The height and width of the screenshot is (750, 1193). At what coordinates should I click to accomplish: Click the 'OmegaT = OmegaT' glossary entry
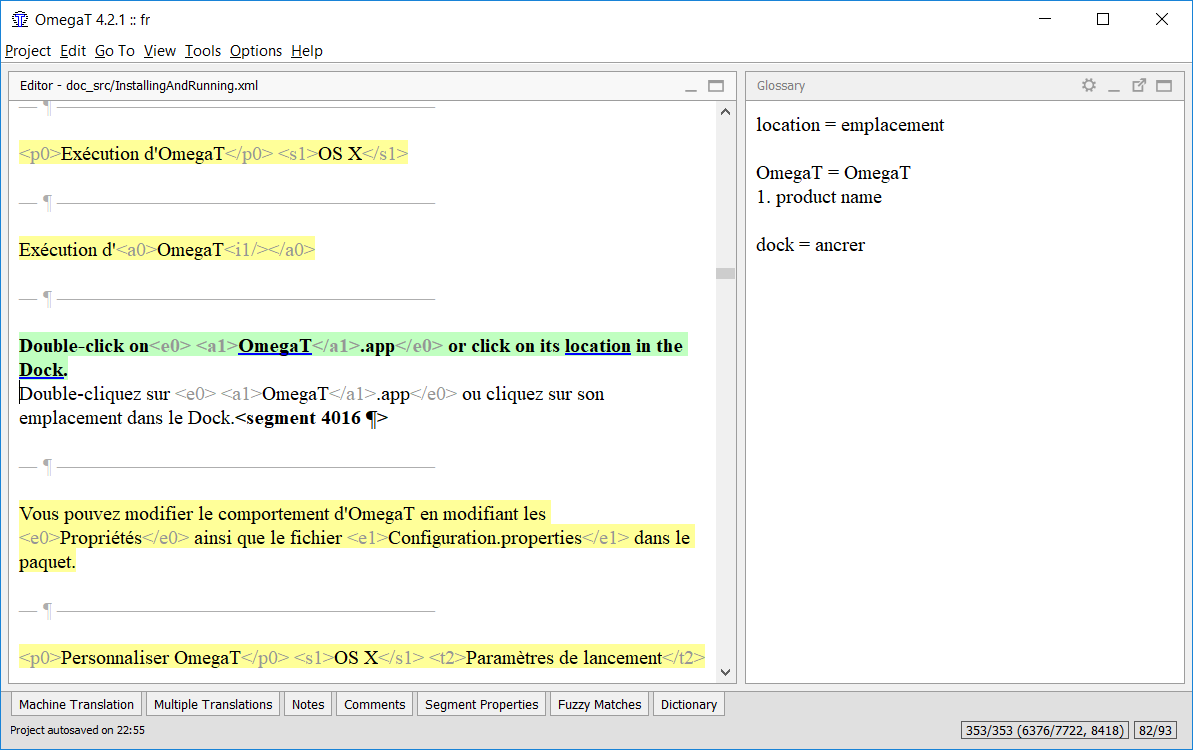(x=833, y=173)
